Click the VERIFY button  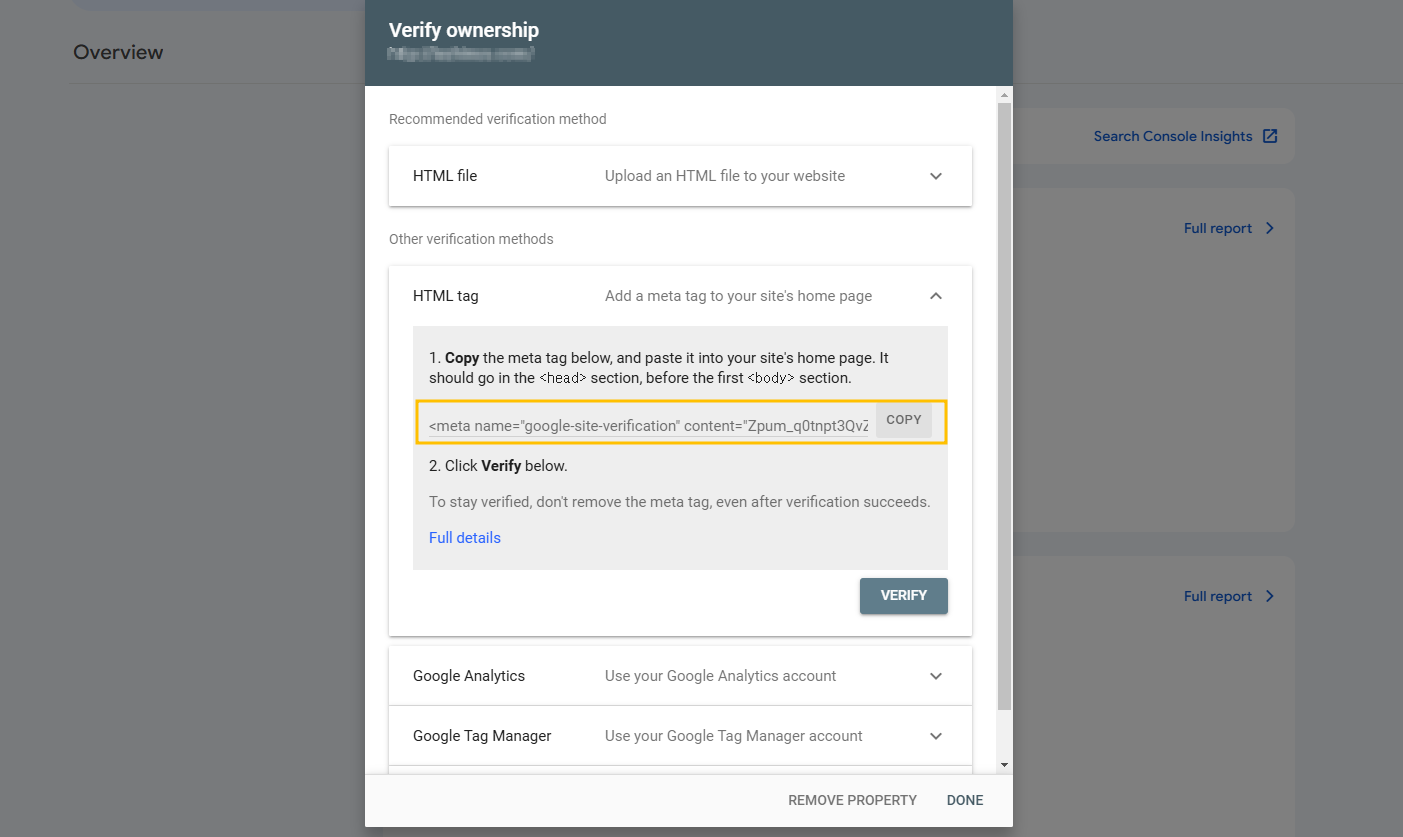tap(903, 595)
